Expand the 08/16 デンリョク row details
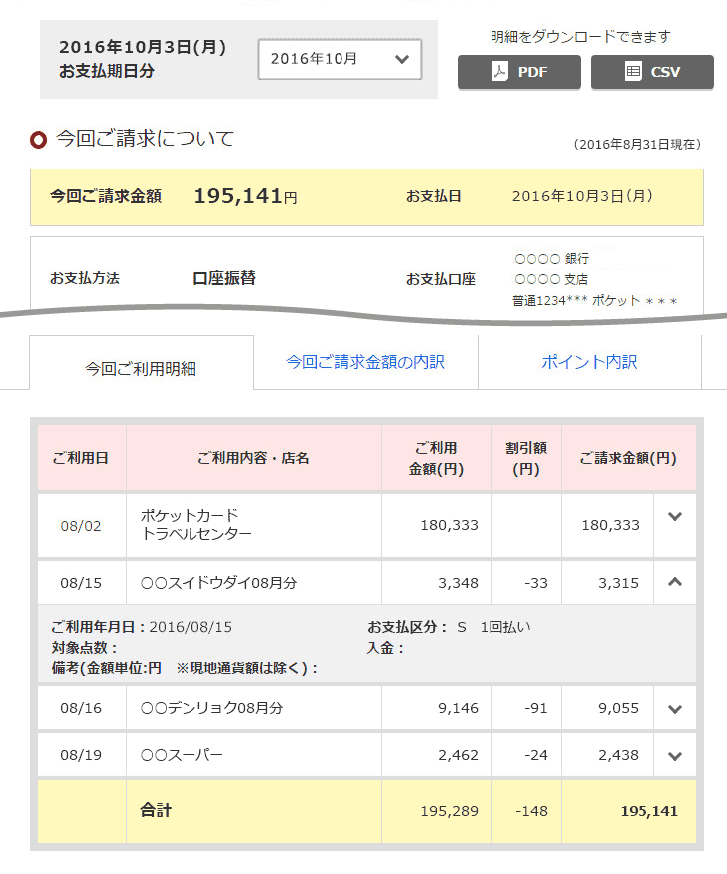This screenshot has height=874, width=727. coord(674,709)
